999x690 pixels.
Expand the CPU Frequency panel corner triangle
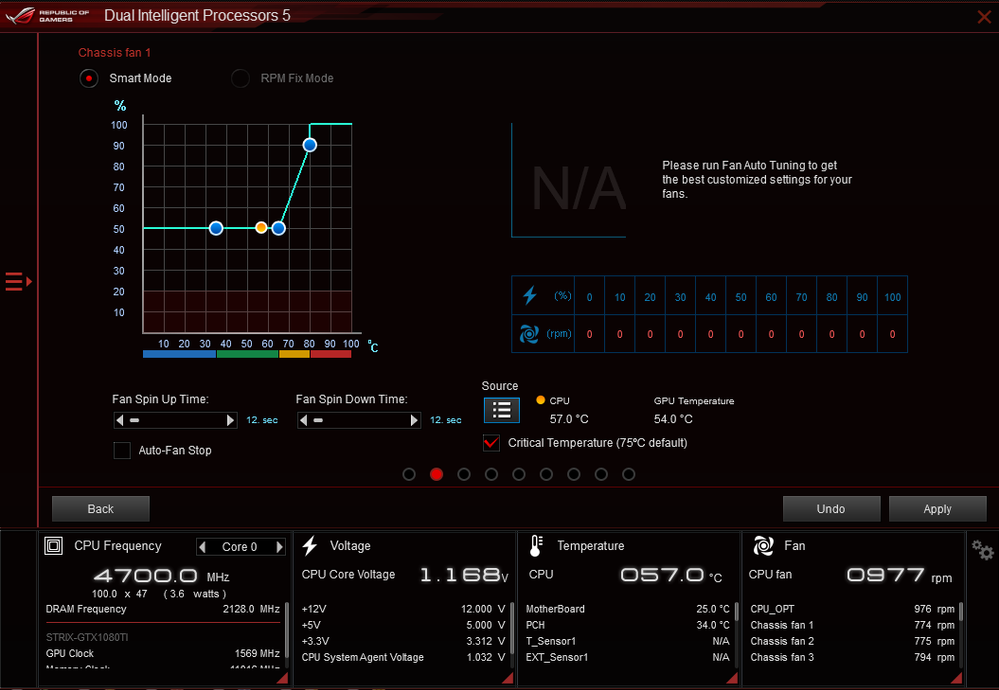click(x=283, y=679)
